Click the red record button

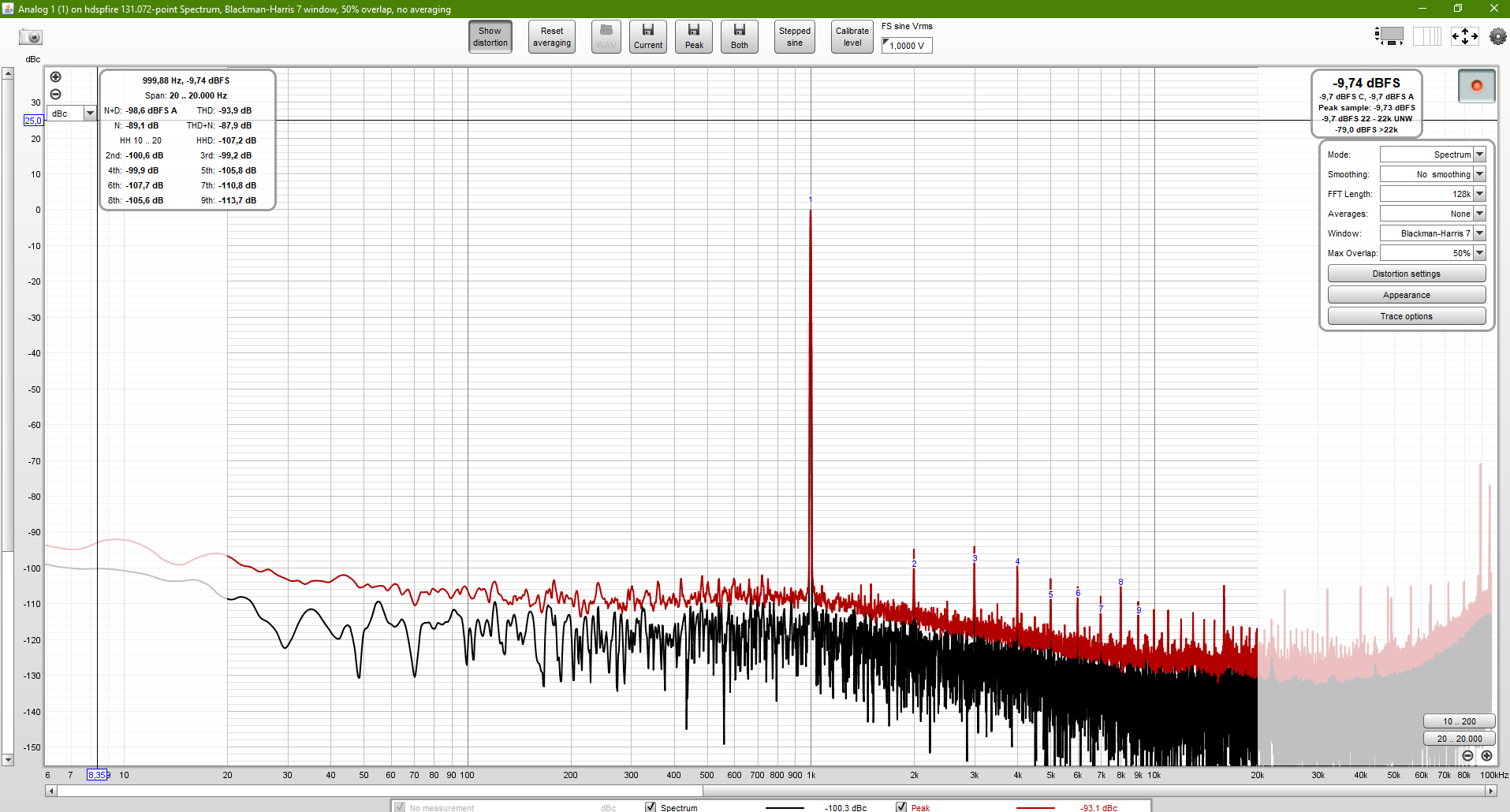[1477, 86]
